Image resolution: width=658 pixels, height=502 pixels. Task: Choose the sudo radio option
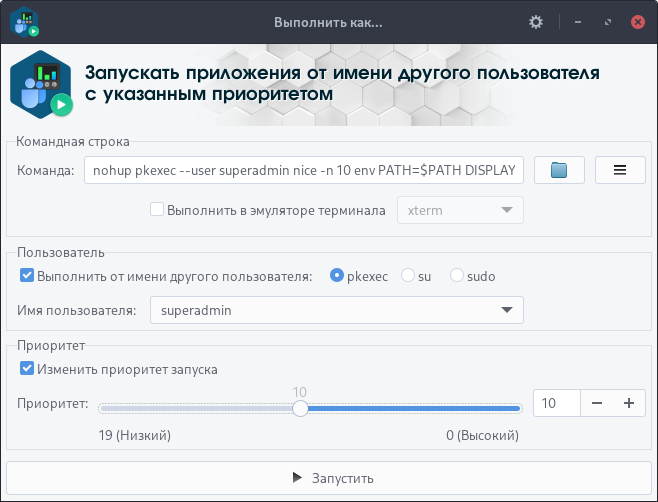click(x=457, y=275)
